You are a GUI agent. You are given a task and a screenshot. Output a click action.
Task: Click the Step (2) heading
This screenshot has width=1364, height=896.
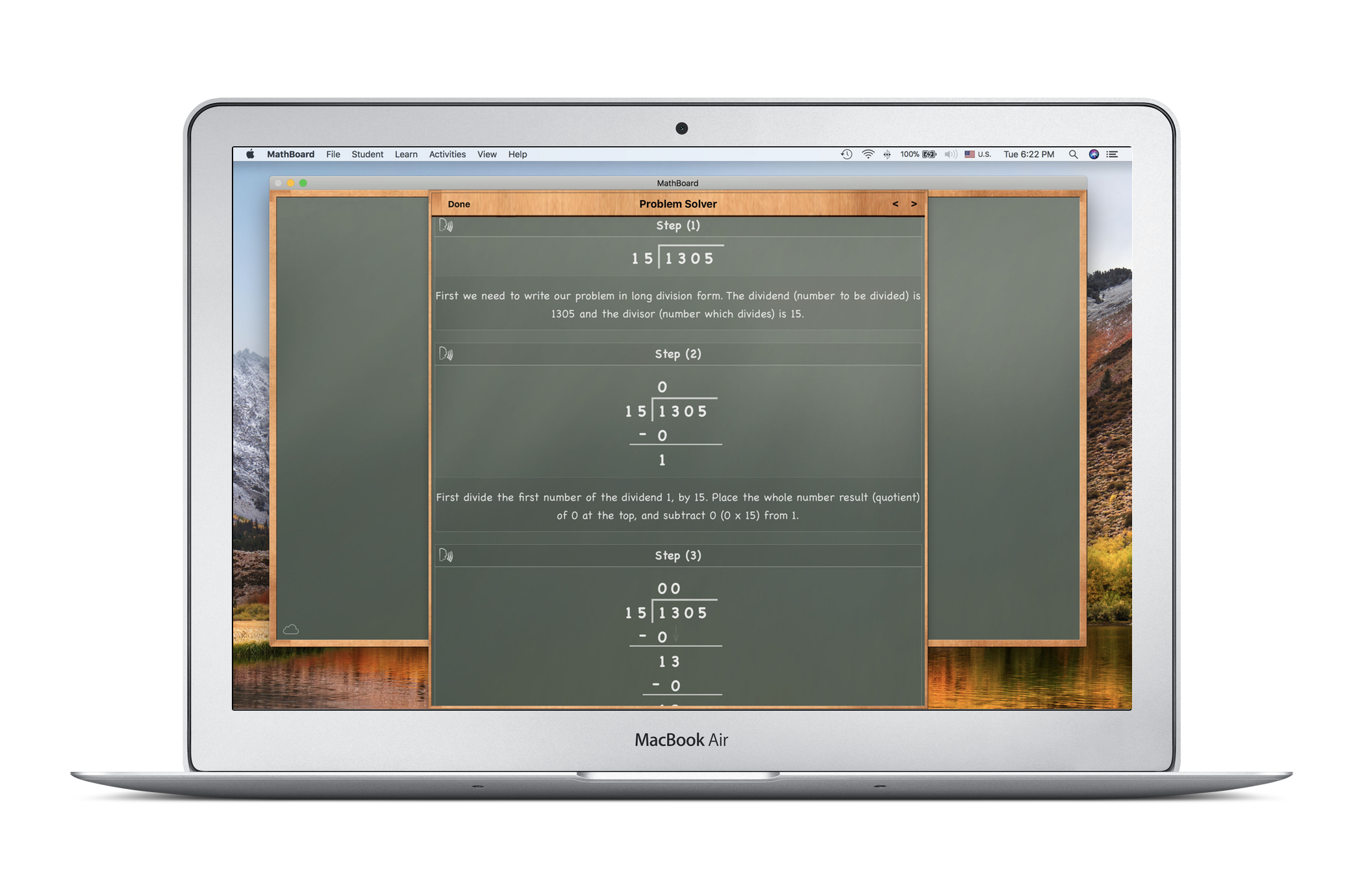point(678,354)
